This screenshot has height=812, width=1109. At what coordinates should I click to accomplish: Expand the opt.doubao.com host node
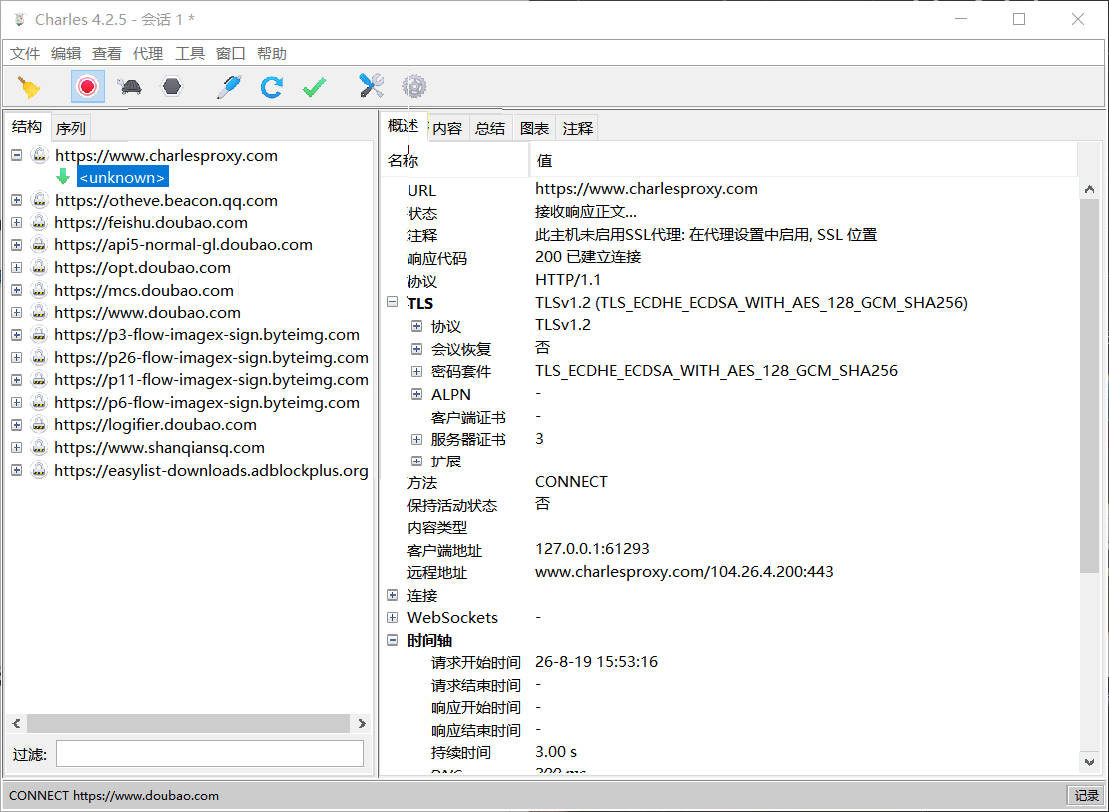point(16,267)
